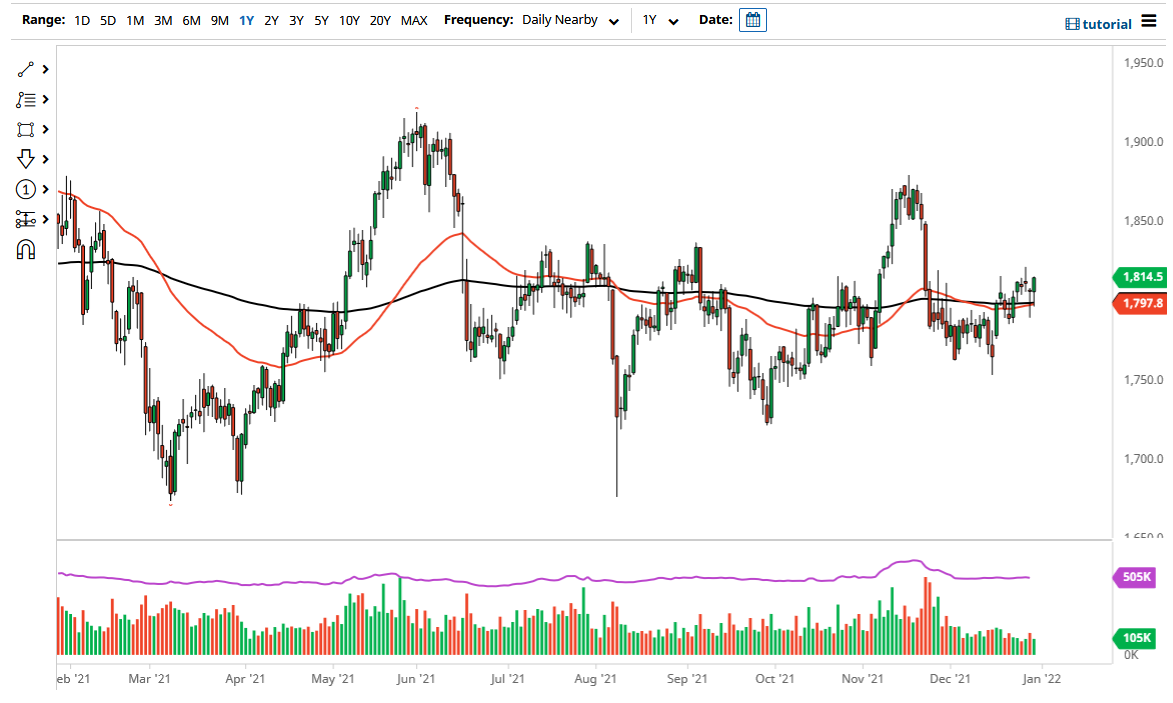Open the Daily Nearby frequency dropdown

click(x=570, y=20)
